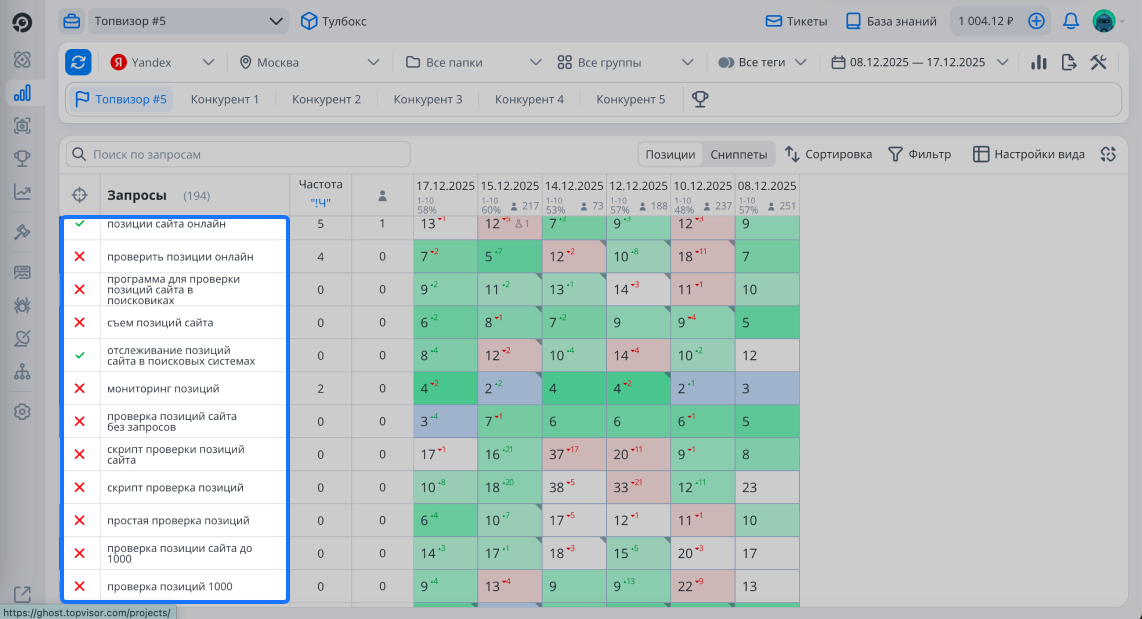Viewport: 1142px width, 619px height.
Task: Add funds with the plus icon
Action: point(1036,21)
